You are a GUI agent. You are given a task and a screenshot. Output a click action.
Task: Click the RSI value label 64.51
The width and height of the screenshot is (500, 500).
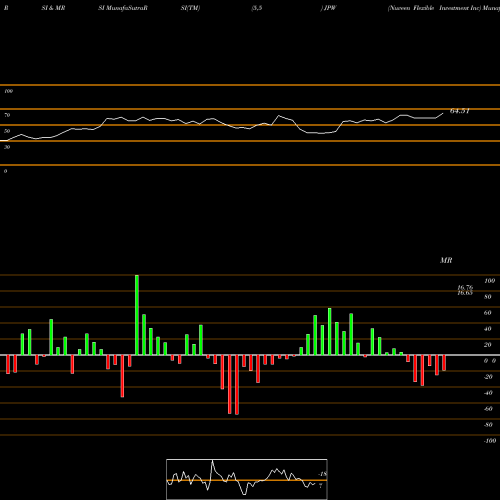click(459, 111)
